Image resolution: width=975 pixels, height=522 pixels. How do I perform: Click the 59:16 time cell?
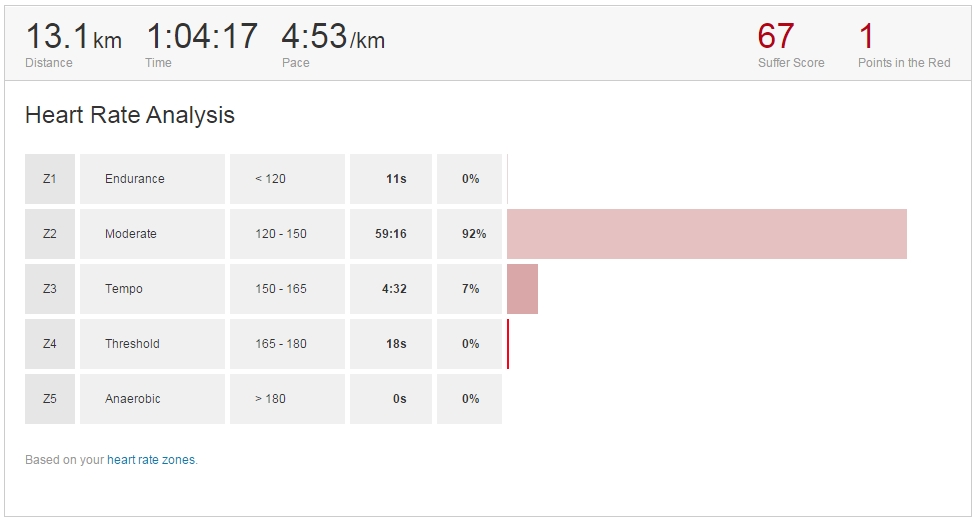[390, 234]
